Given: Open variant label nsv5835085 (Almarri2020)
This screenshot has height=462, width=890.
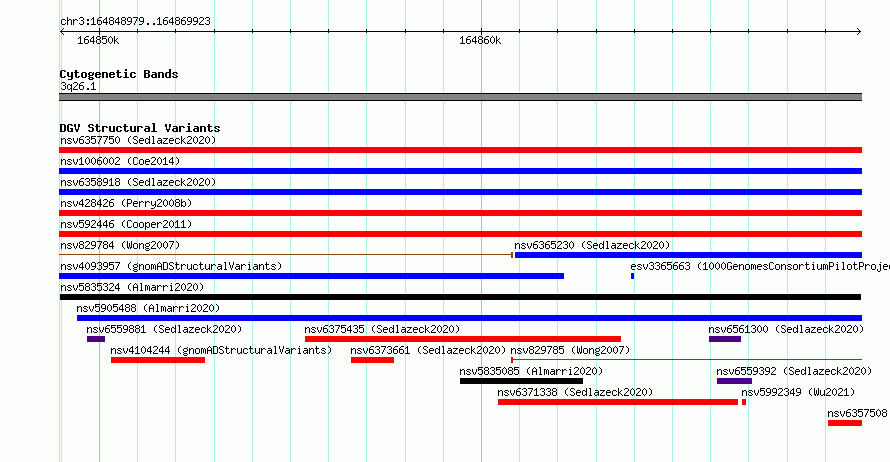Looking at the screenshot, I should click(531, 371).
